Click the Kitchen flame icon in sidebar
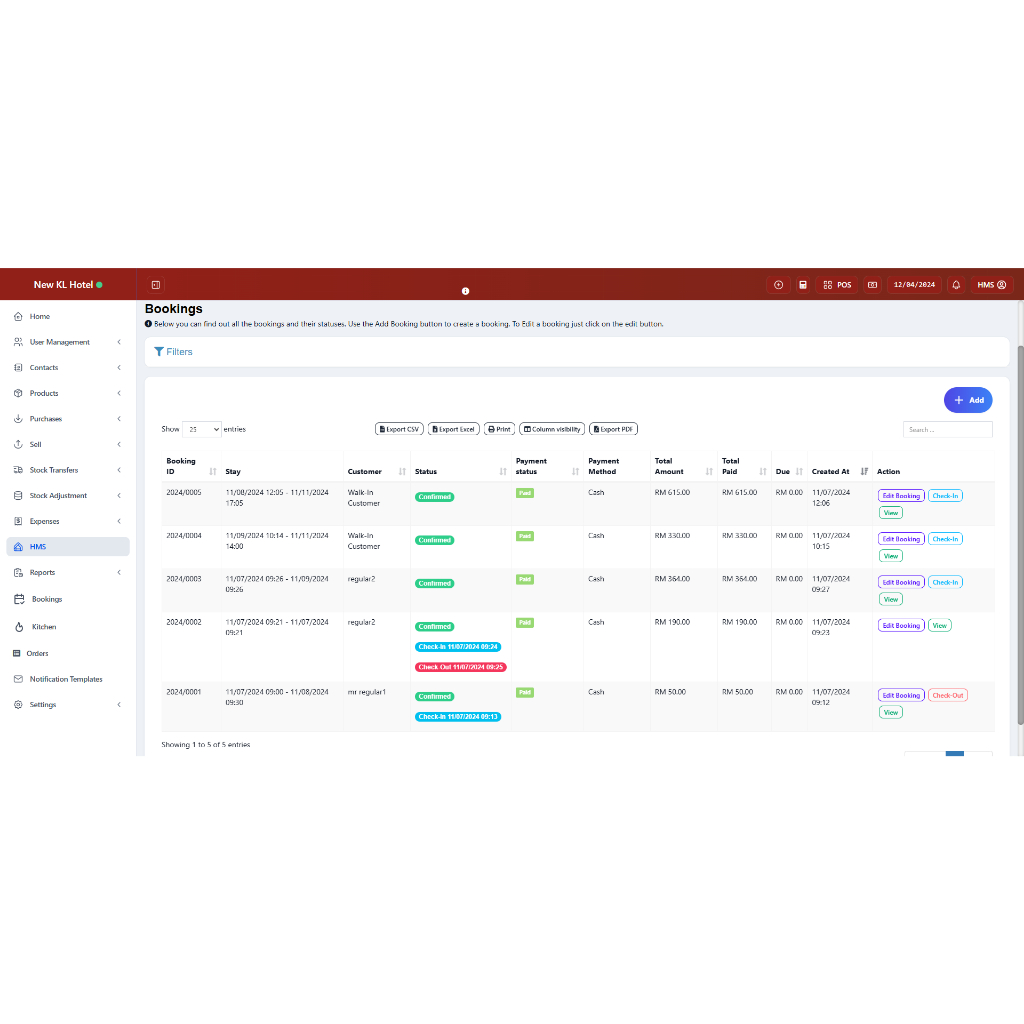1024x1024 pixels. (20, 627)
